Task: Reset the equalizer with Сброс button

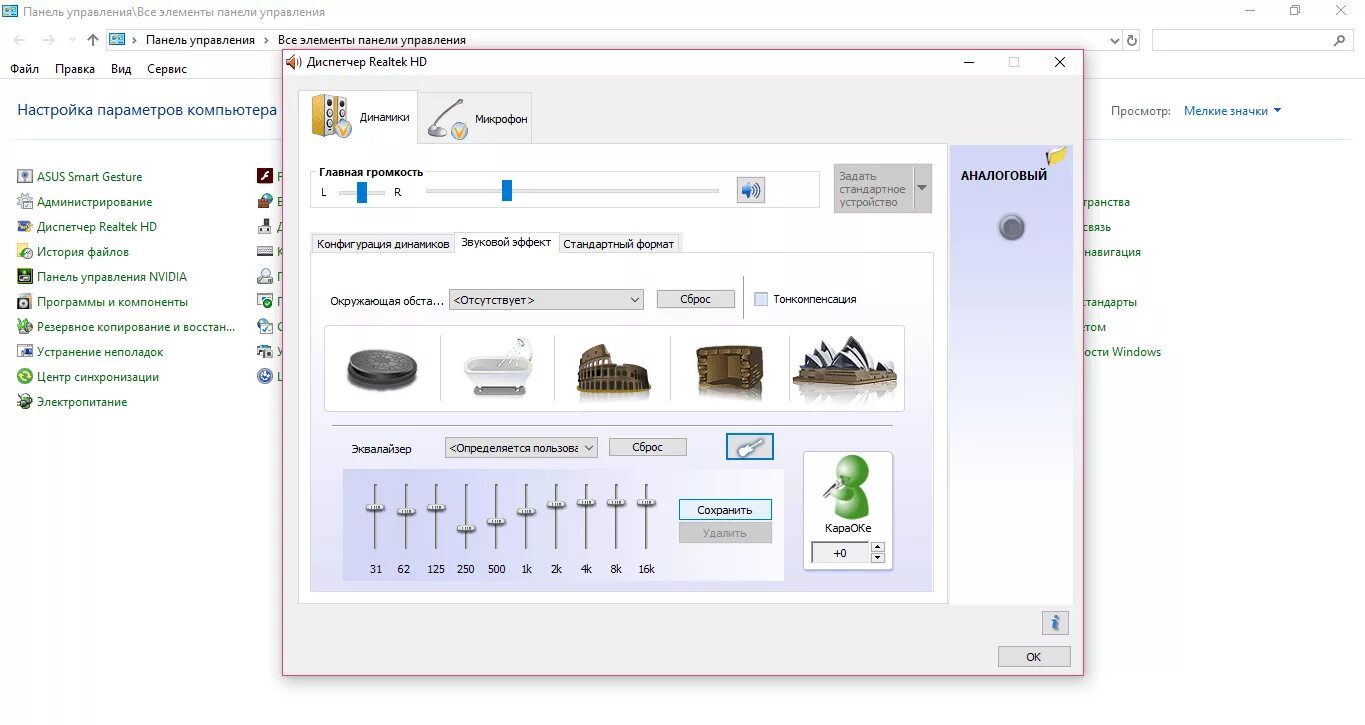Action: click(x=648, y=447)
